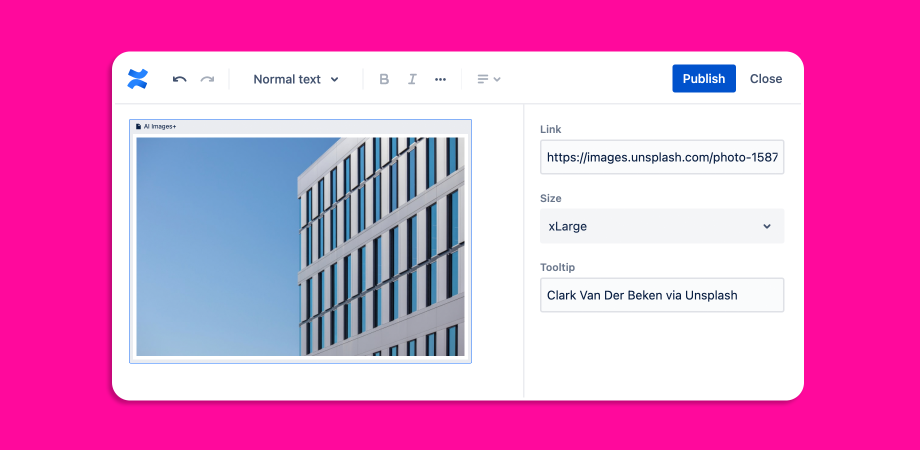
Task: Open more formatting options ellipsis
Action: point(440,79)
